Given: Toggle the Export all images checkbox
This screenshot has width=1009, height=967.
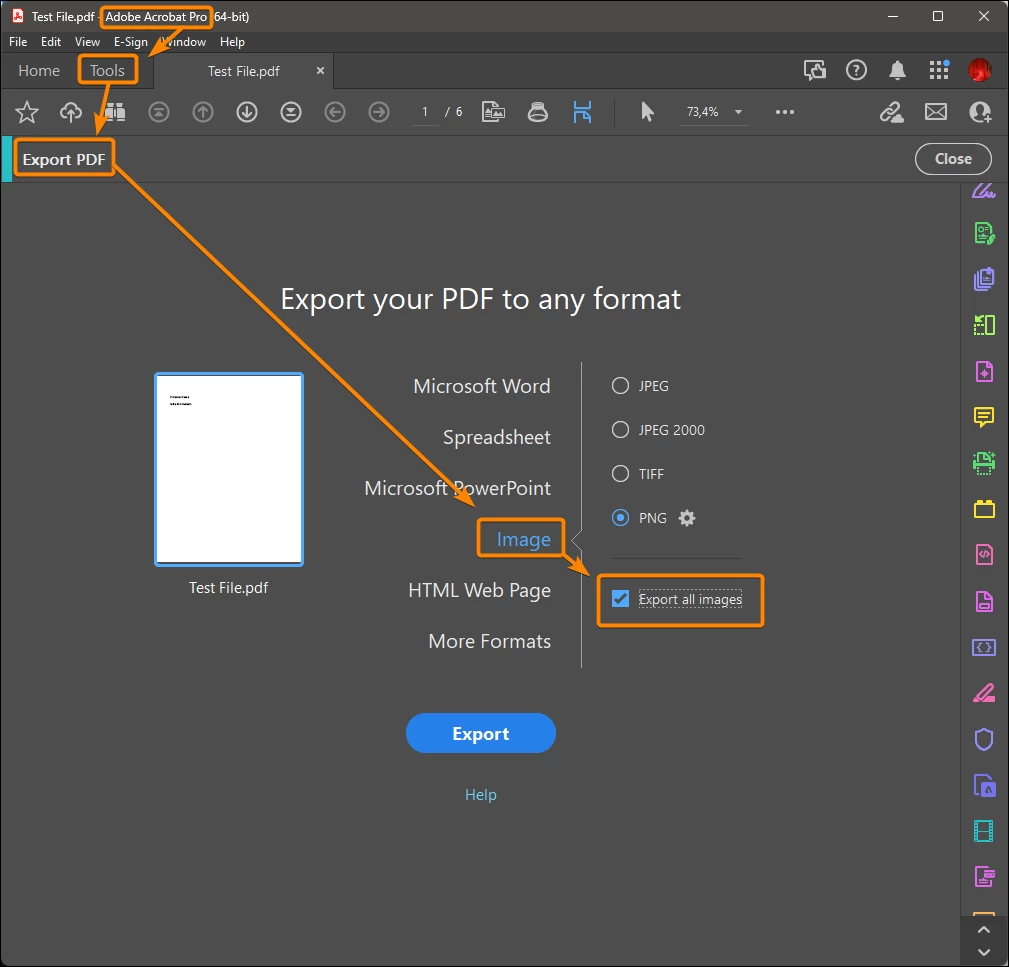Looking at the screenshot, I should pos(620,599).
